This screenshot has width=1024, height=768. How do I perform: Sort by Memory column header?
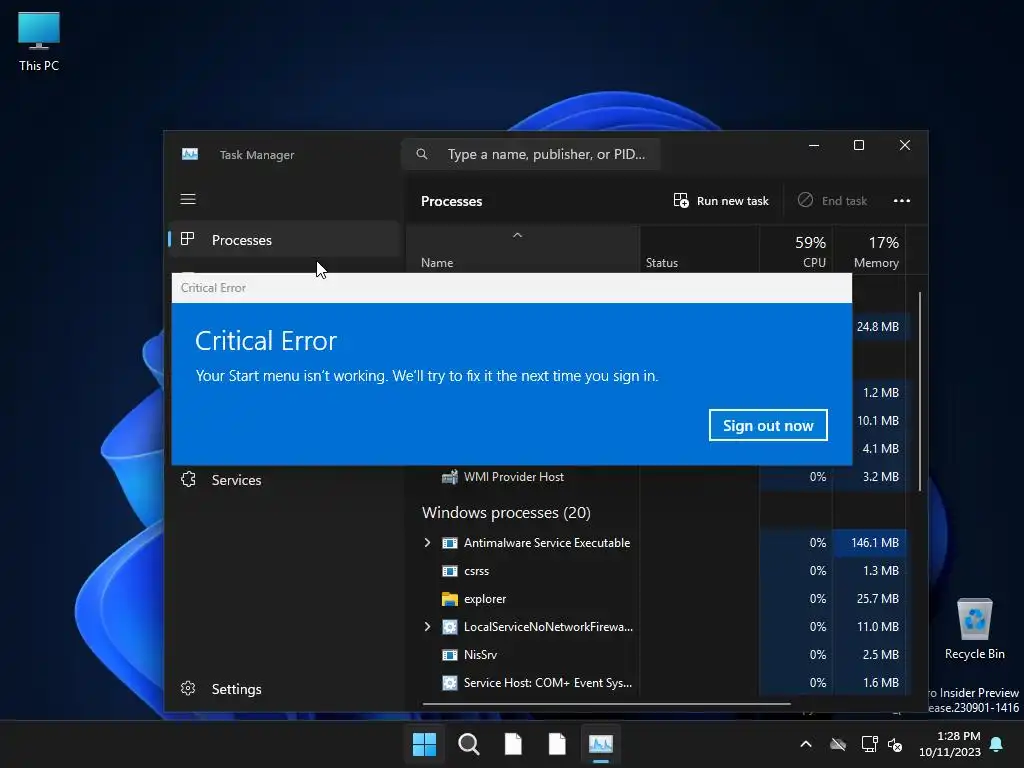tap(869, 251)
